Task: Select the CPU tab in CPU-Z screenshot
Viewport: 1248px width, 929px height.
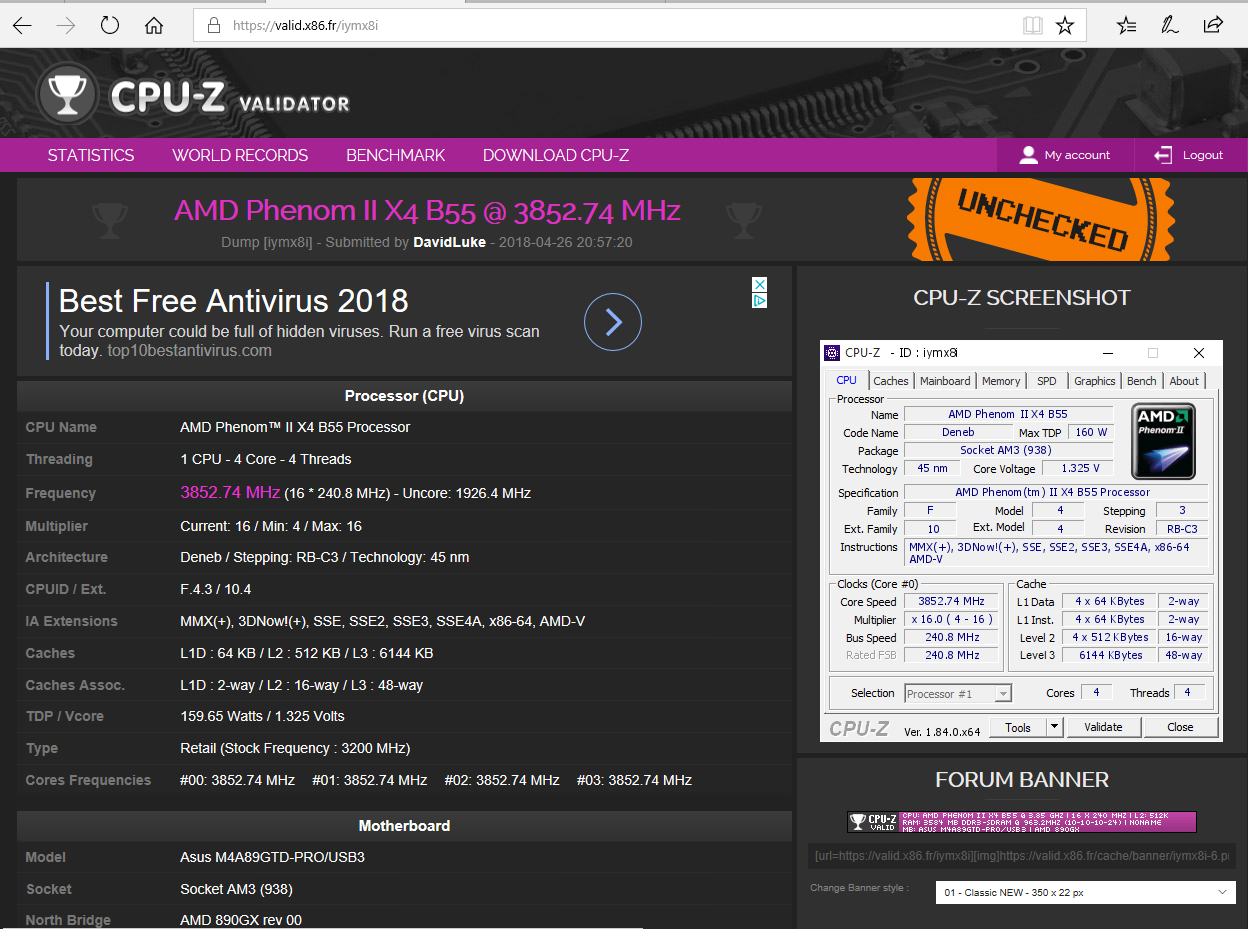Action: [846, 380]
